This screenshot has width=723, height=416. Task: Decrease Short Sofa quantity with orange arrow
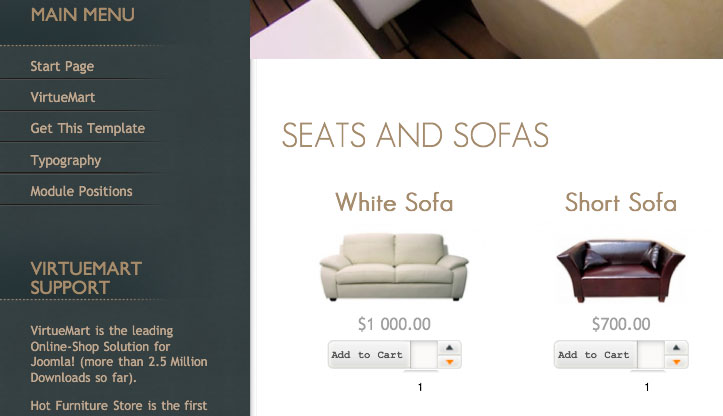click(x=676, y=362)
